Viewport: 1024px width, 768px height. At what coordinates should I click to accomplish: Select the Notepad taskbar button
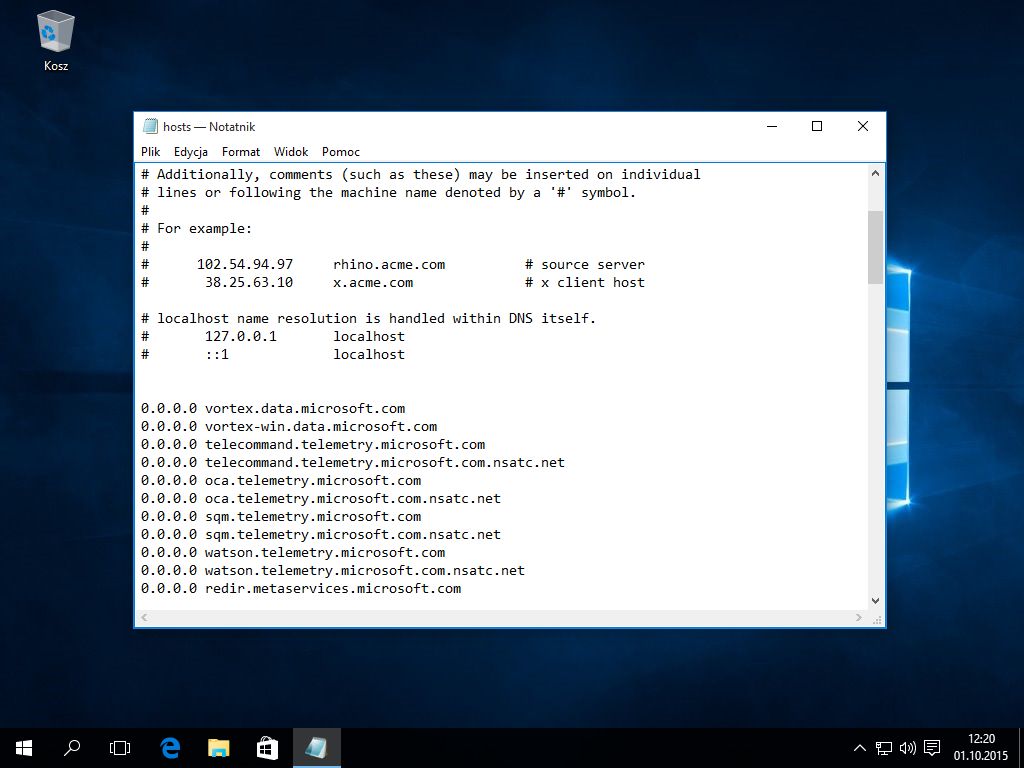pyautogui.click(x=317, y=748)
